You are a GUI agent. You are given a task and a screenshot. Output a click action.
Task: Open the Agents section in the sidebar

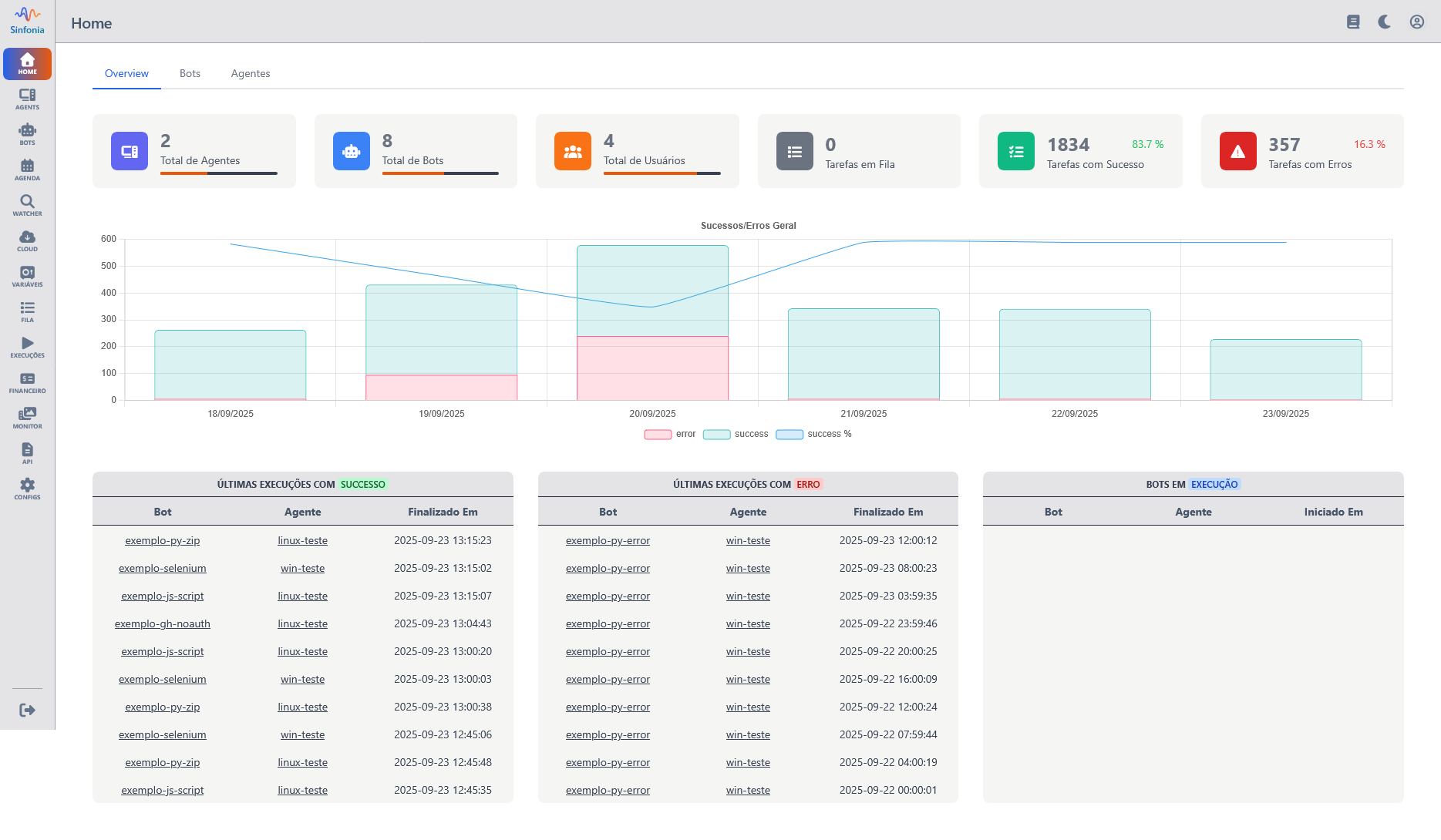pyautogui.click(x=27, y=99)
